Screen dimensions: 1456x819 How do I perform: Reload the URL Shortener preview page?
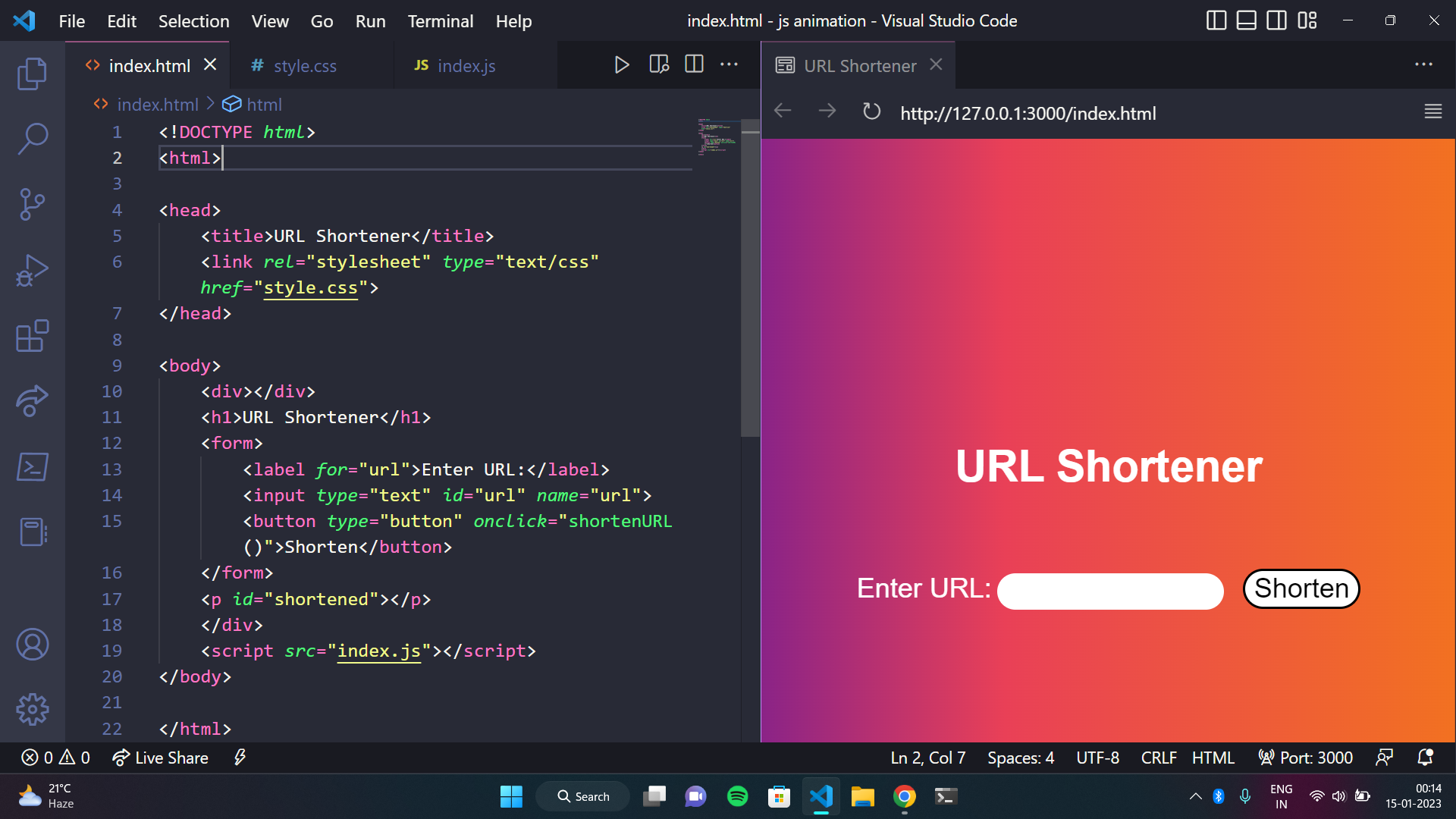click(871, 112)
